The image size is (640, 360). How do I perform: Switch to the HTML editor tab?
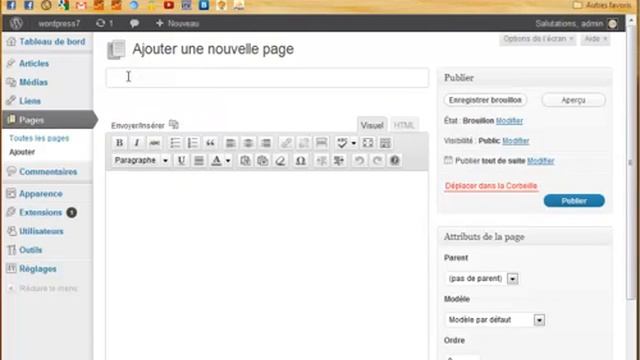pyautogui.click(x=404, y=125)
